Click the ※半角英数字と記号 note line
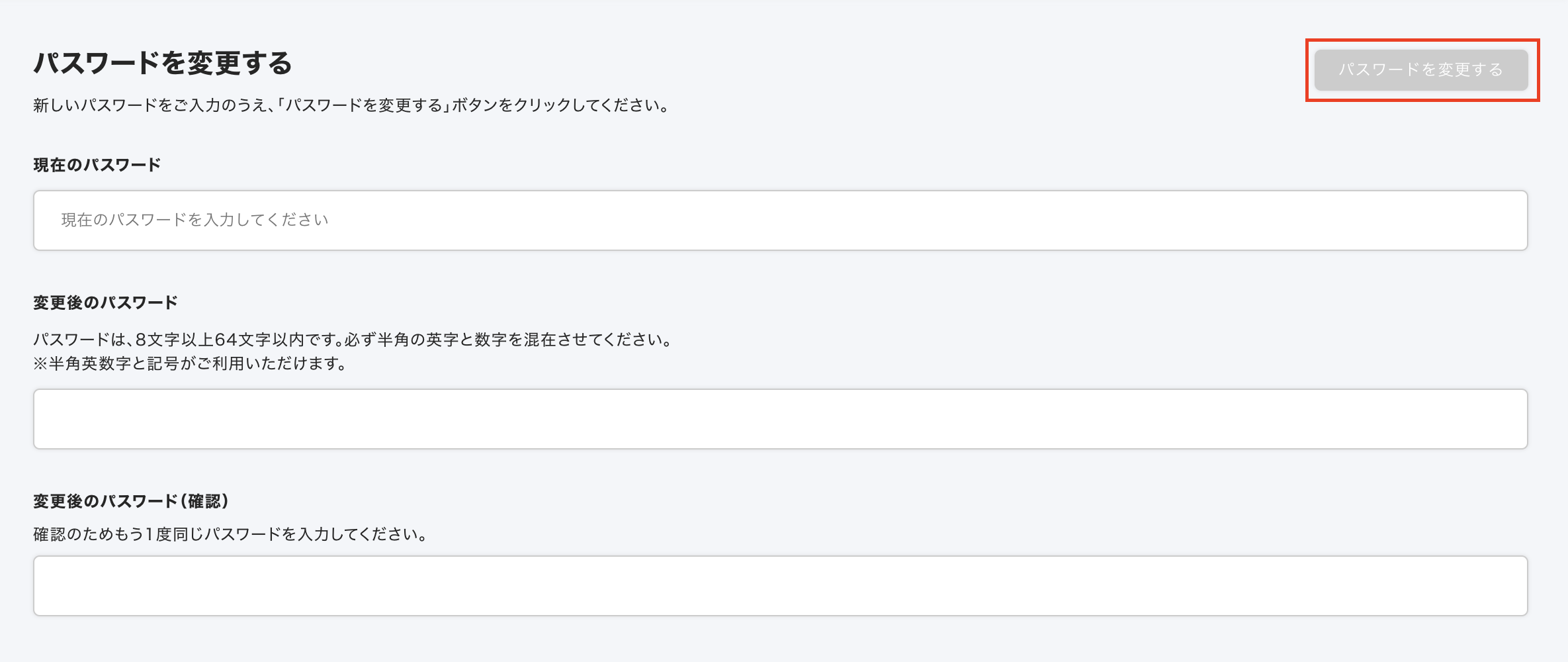Screen dimensions: 1568x662 191,363
